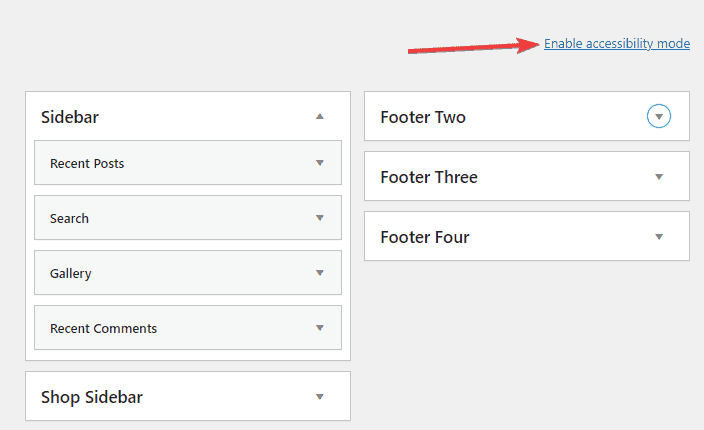
Task: Click the Shop Sidebar heading
Action: click(92, 397)
